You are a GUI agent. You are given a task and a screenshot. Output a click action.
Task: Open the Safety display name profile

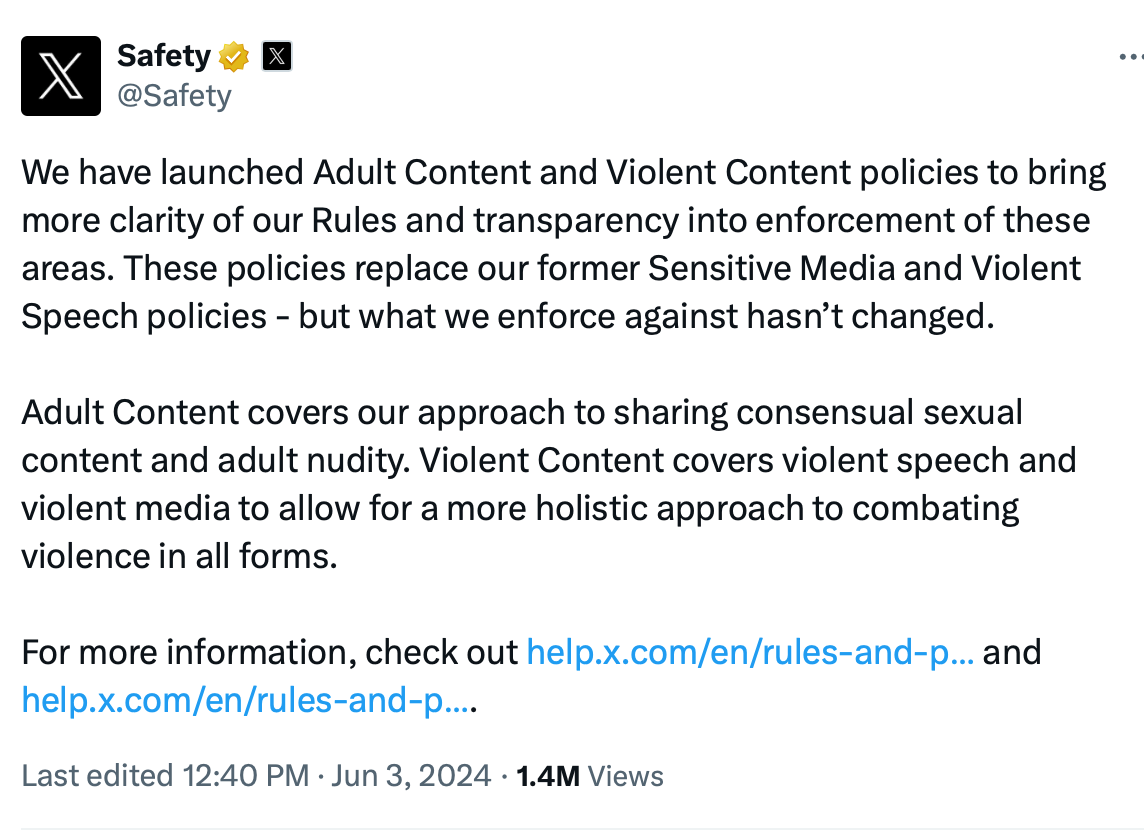click(163, 55)
